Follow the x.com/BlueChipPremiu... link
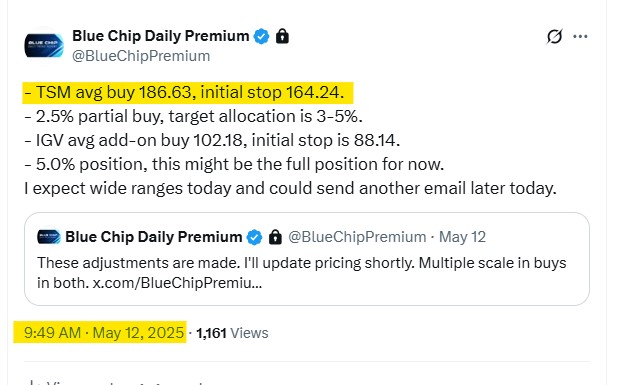 [177, 283]
